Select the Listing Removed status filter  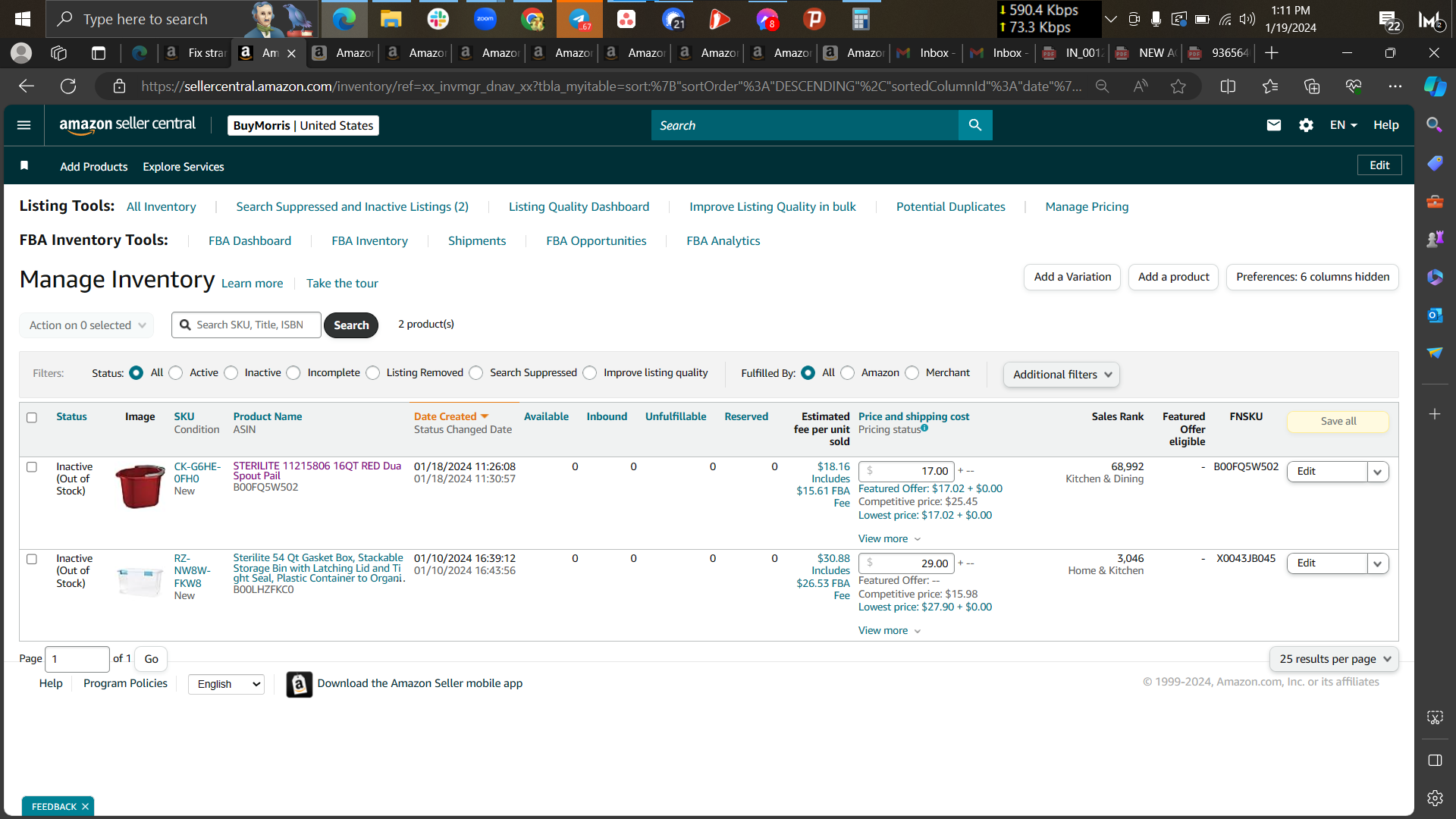click(373, 373)
